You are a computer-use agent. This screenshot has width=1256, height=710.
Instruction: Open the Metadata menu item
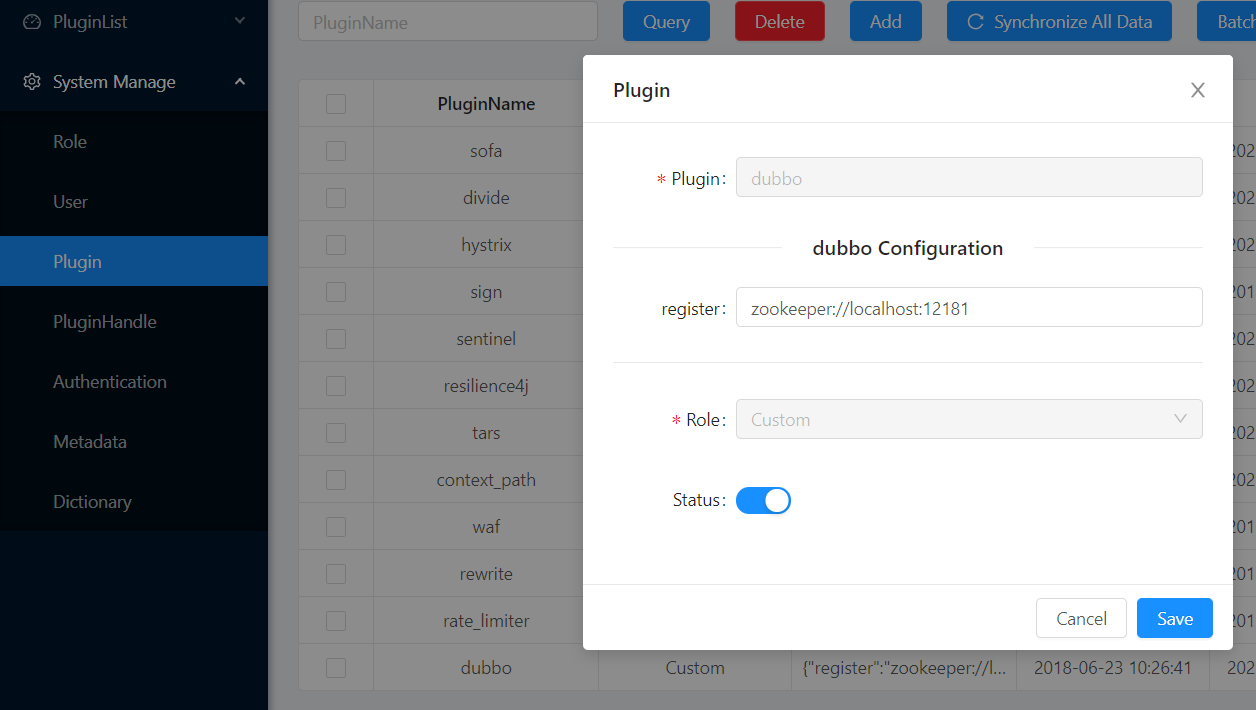[x=134, y=442]
